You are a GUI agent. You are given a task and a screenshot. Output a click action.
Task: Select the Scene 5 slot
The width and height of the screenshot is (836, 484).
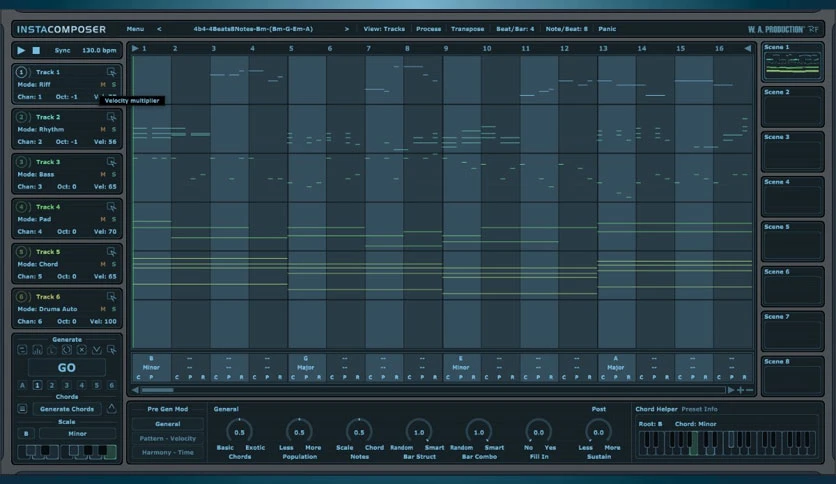pos(792,242)
